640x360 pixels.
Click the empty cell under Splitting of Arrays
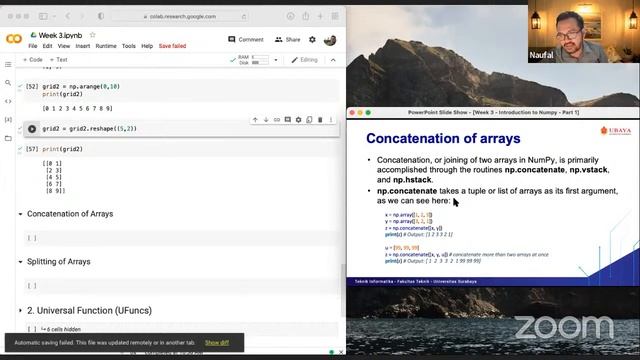point(182,286)
